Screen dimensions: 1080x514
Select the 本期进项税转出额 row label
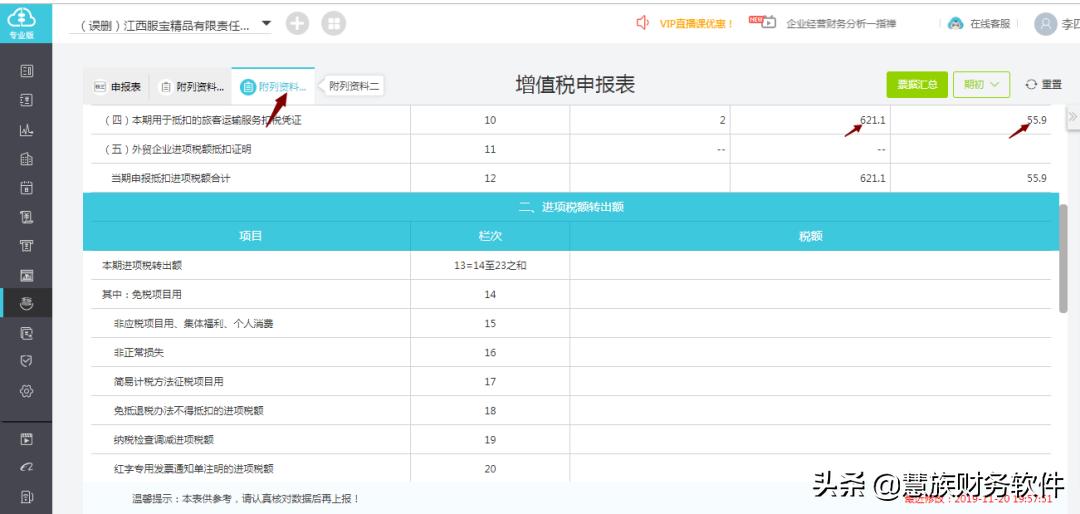click(142, 265)
